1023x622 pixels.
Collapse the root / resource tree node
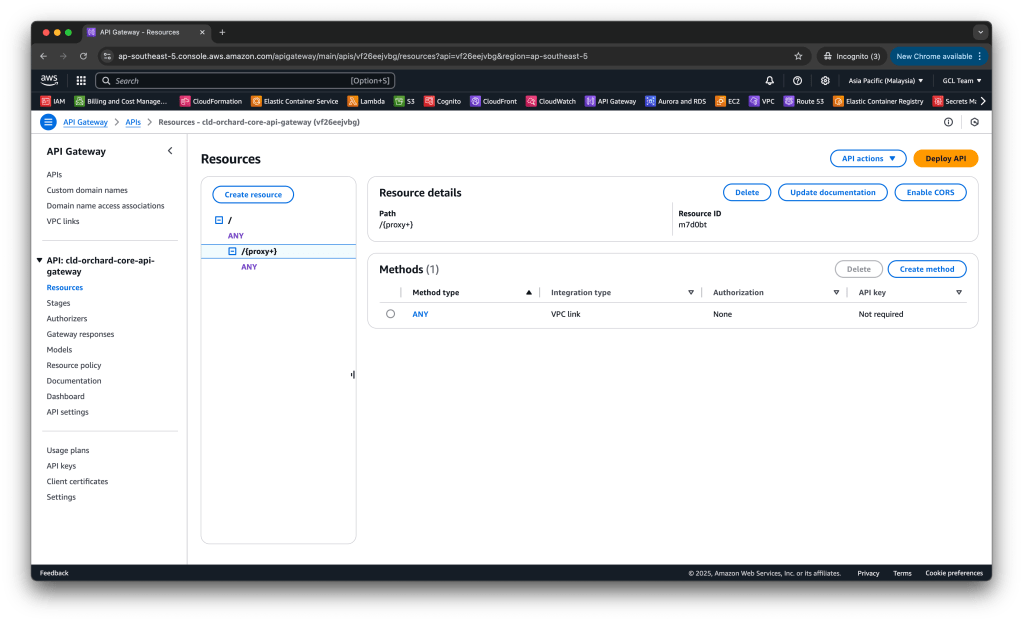[219, 220]
